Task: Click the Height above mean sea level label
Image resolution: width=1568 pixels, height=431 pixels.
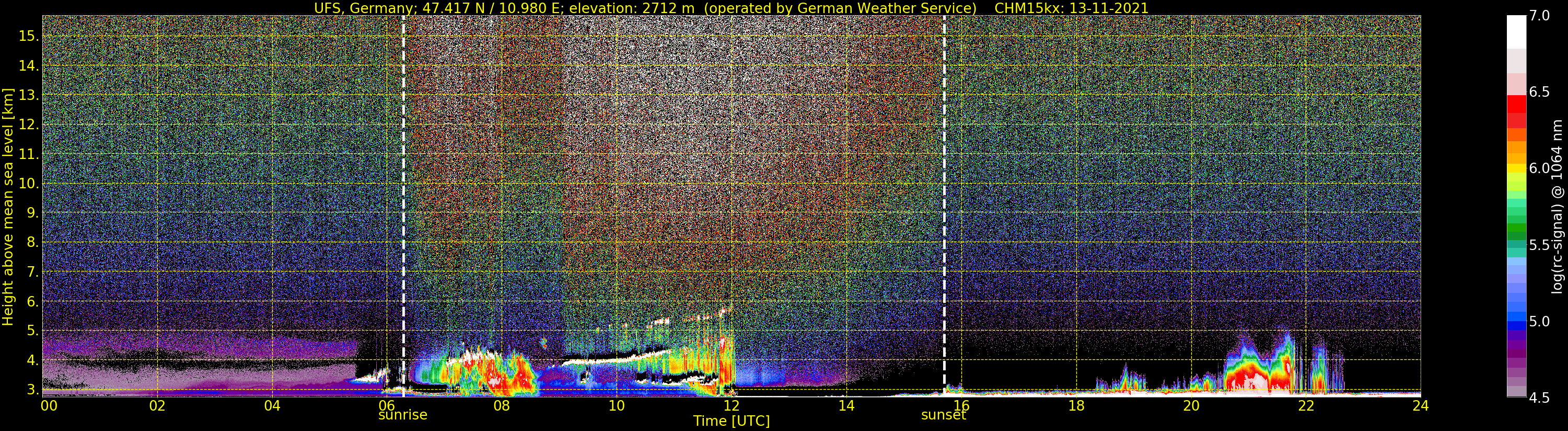Action: [x=8, y=207]
